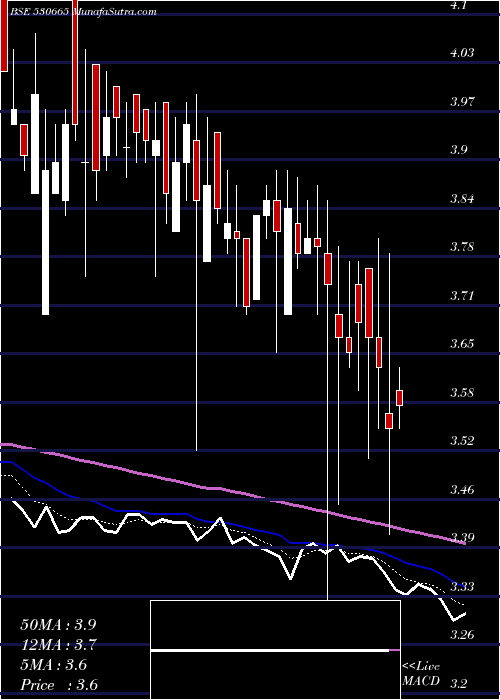
Task: Click the 3.78 price axis label
Action: pyautogui.click(x=462, y=247)
